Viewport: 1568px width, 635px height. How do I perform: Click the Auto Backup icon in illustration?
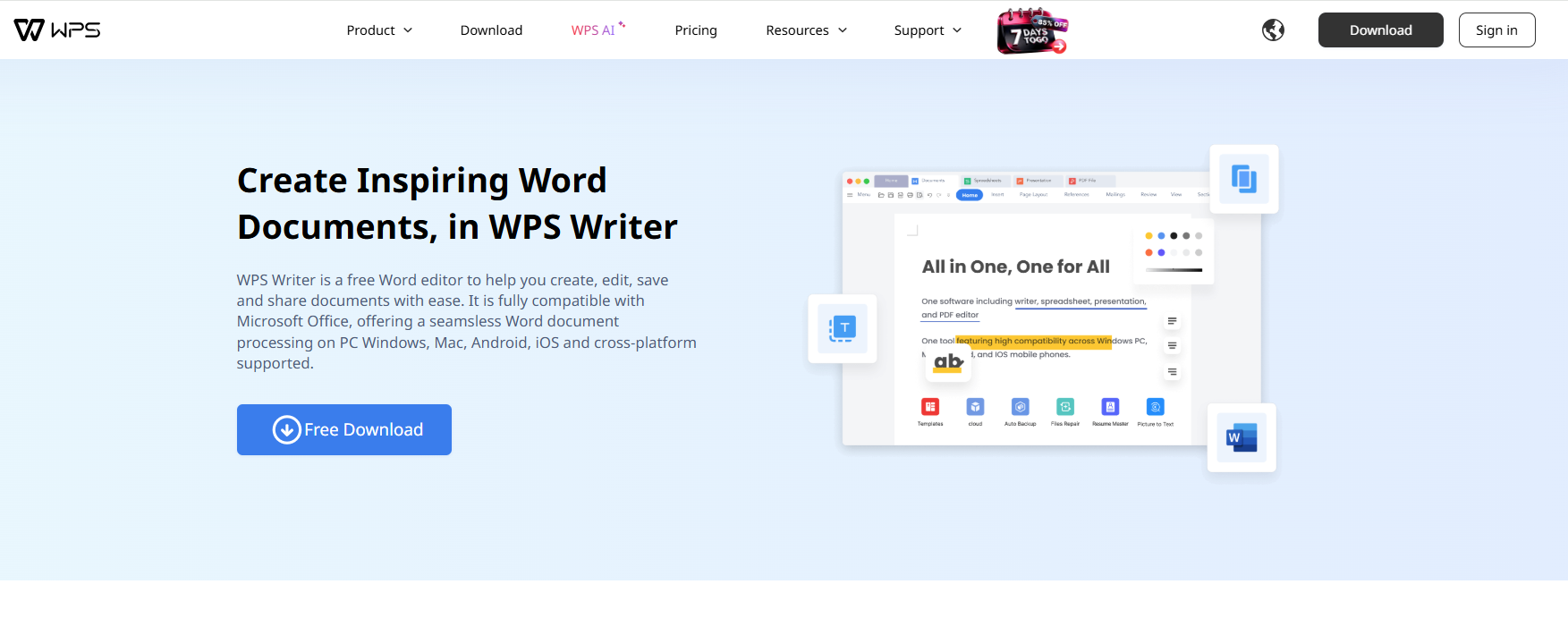coord(1021,407)
